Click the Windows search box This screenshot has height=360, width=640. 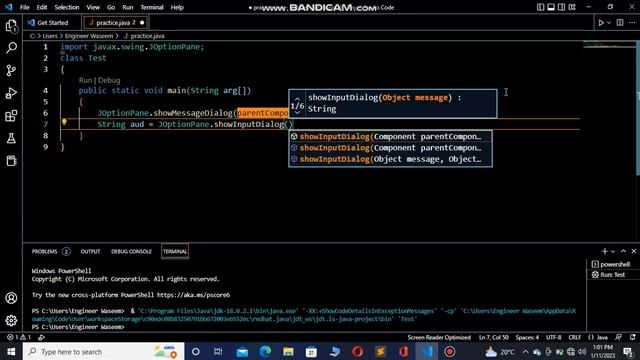point(104,351)
